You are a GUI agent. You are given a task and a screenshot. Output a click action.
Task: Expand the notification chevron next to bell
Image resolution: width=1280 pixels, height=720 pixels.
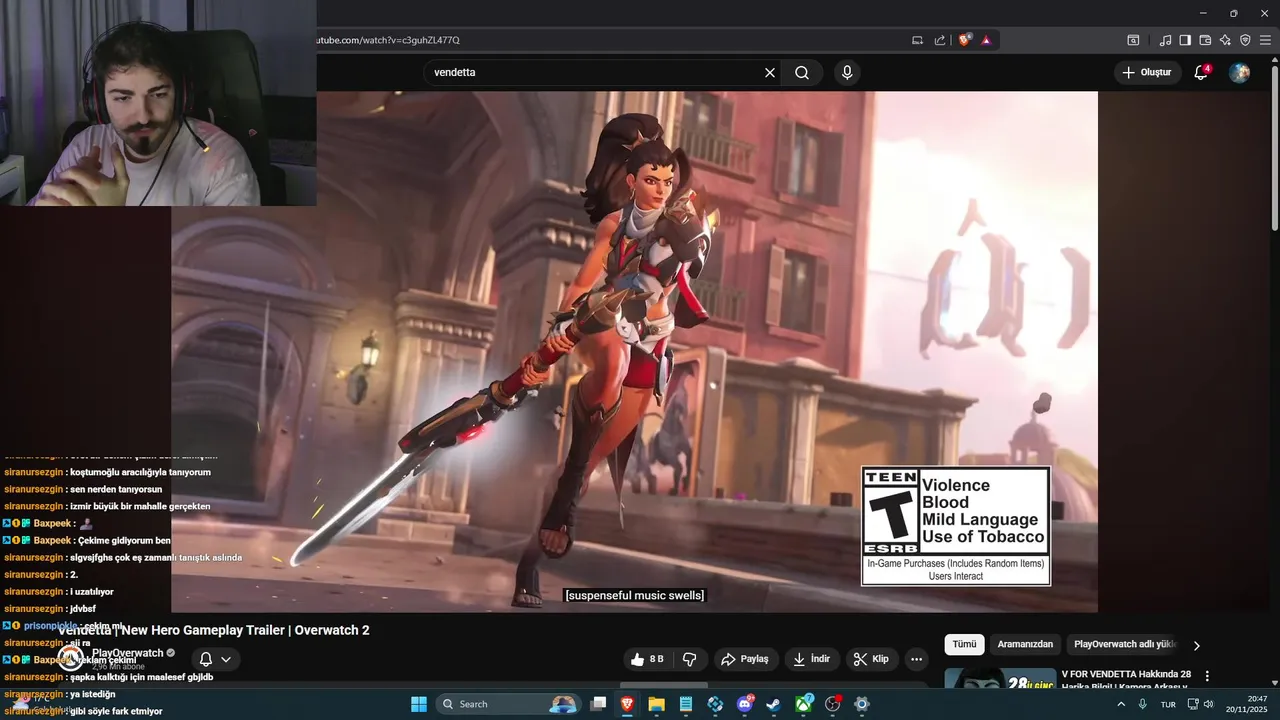pos(226,659)
